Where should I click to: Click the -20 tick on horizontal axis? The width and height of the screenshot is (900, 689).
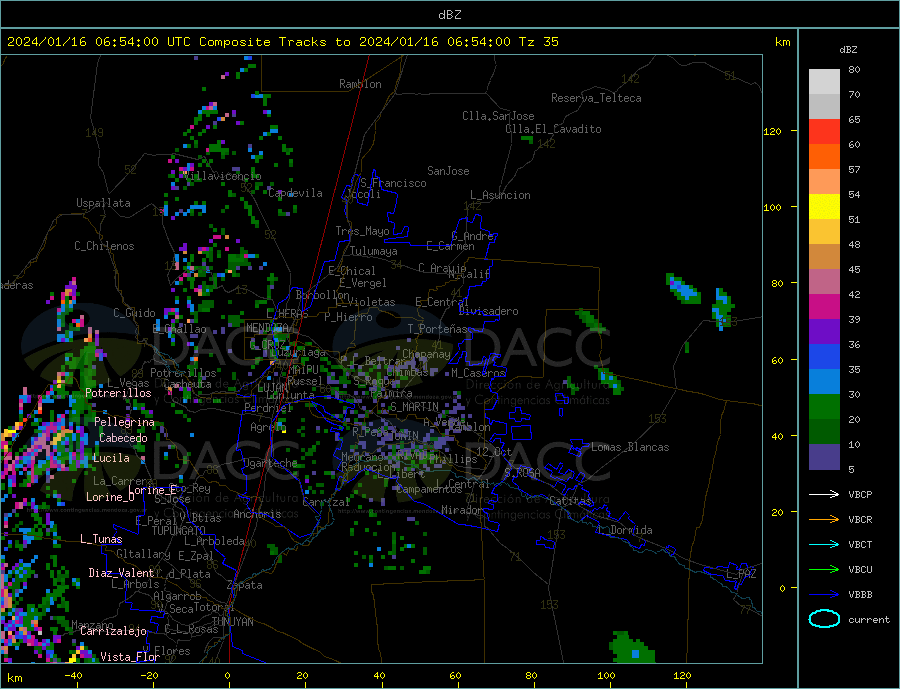coord(149,676)
